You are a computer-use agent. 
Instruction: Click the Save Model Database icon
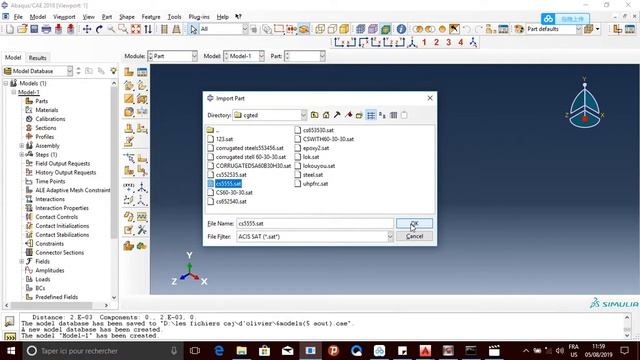click(34, 29)
